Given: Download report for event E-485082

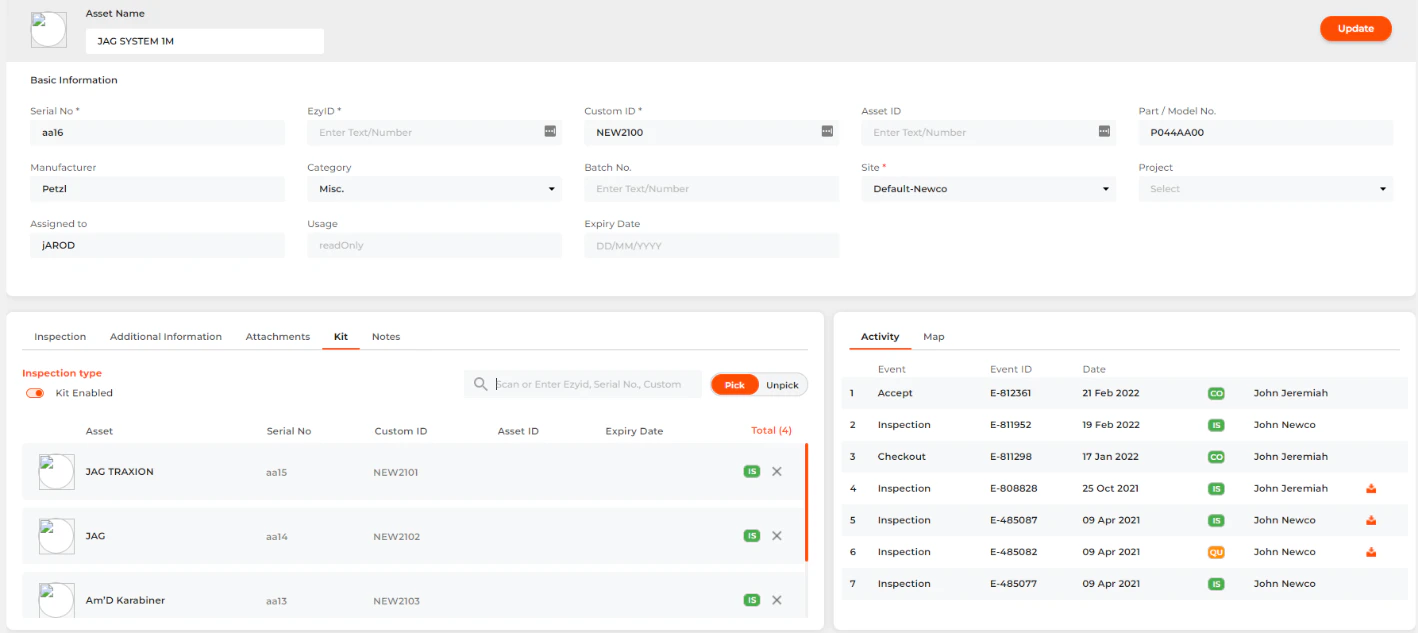Looking at the screenshot, I should click(x=1371, y=552).
